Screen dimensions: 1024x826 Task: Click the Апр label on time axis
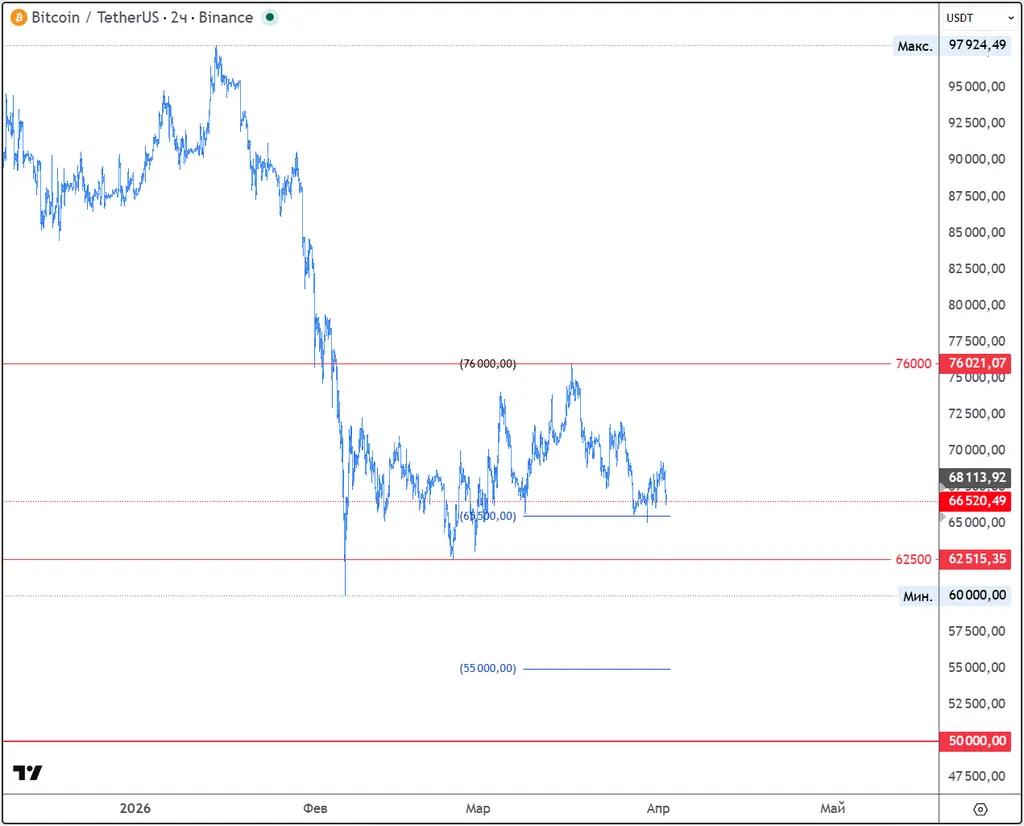(x=658, y=808)
